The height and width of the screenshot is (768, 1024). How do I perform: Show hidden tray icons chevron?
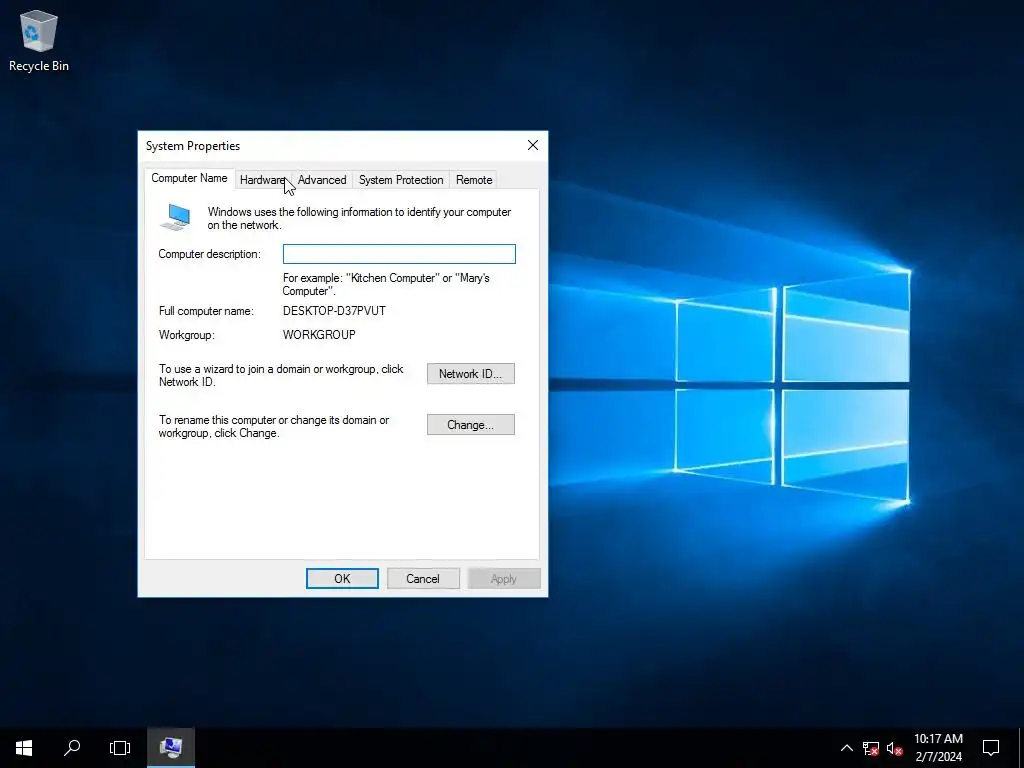[846, 748]
